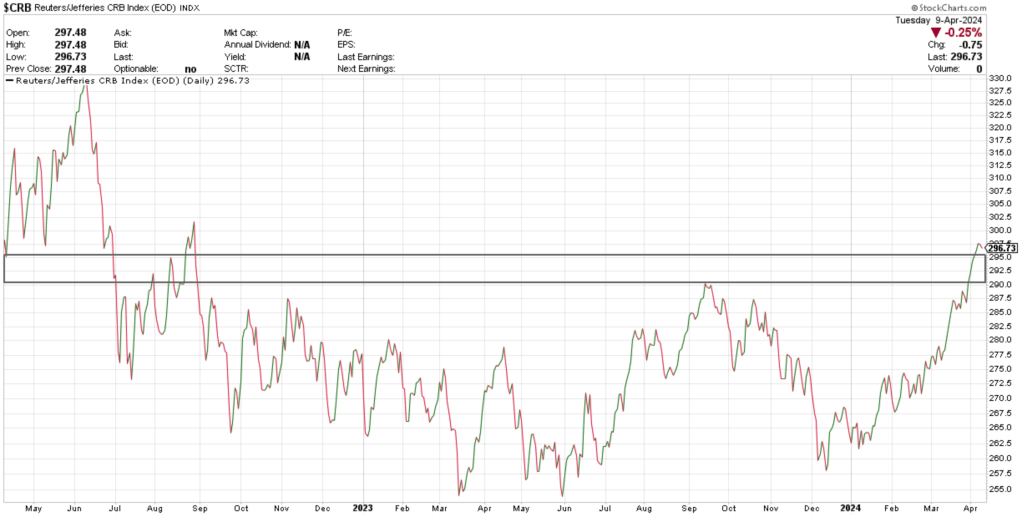Select the INDX exchange label in header

click(x=190, y=8)
